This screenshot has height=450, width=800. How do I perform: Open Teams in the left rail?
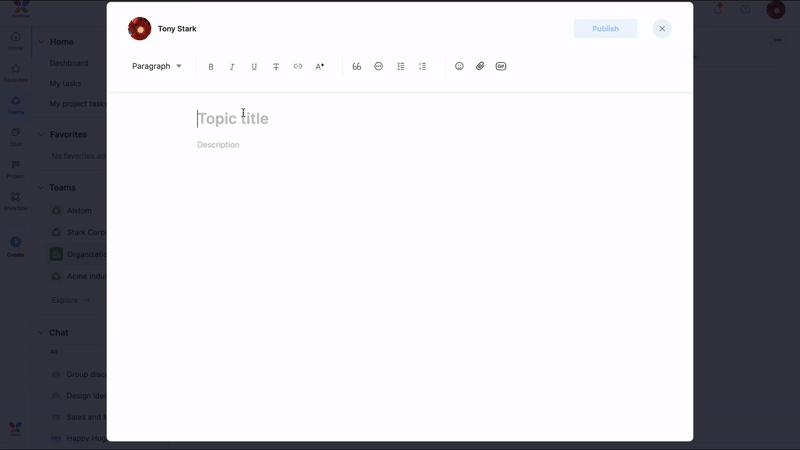[x=15, y=105]
